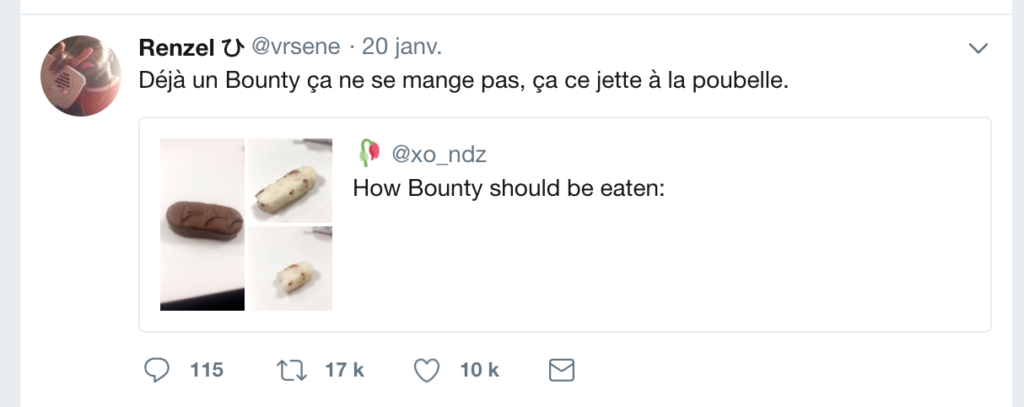Viewport: 1024px width, 407px height.
Task: Click the 10 k likes count
Action: pyautogui.click(x=479, y=371)
